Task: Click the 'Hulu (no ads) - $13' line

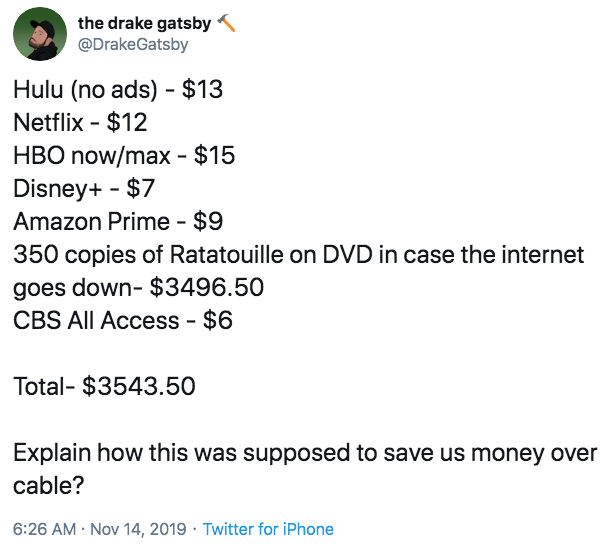Action: tap(118, 90)
